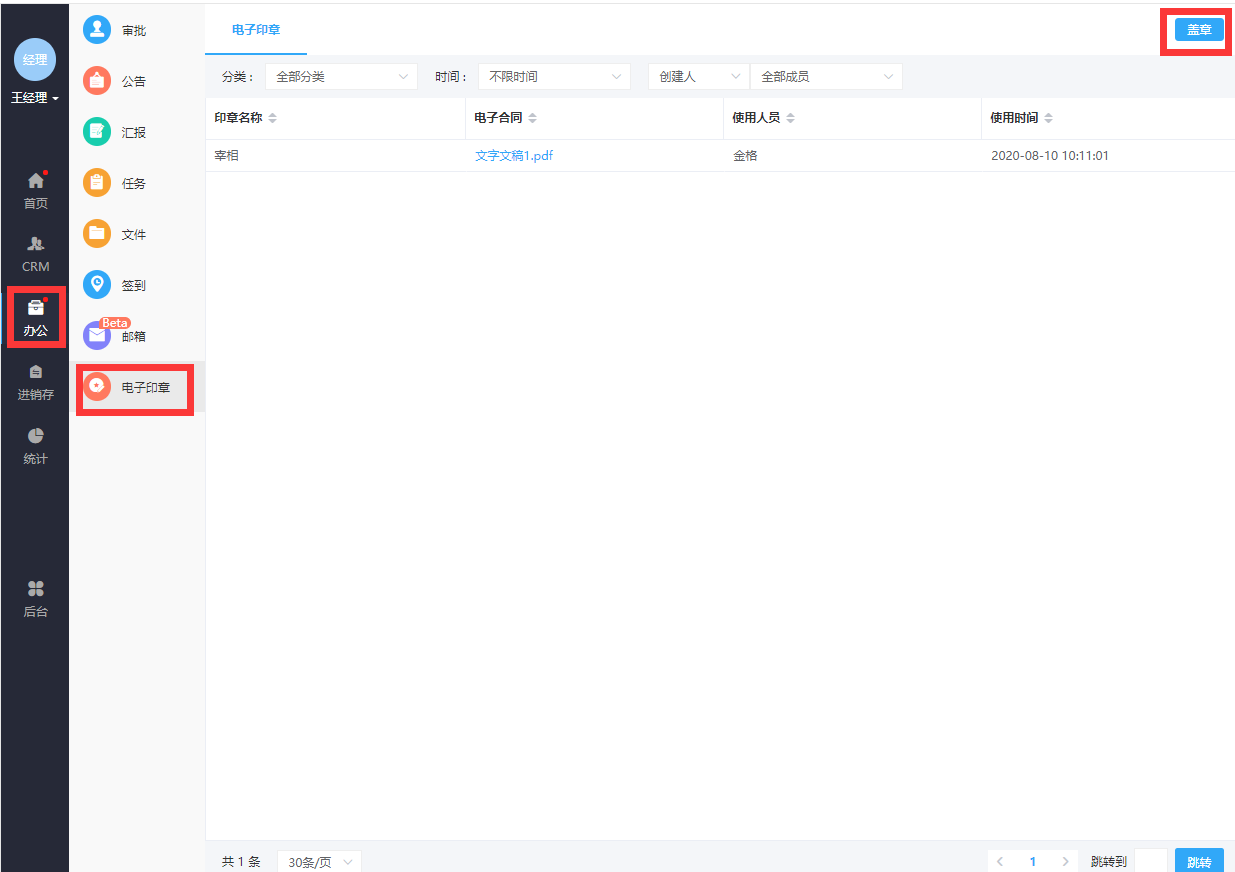The height and width of the screenshot is (872, 1235).
Task: Click the 跳转到 page number input
Action: [x=1151, y=861]
